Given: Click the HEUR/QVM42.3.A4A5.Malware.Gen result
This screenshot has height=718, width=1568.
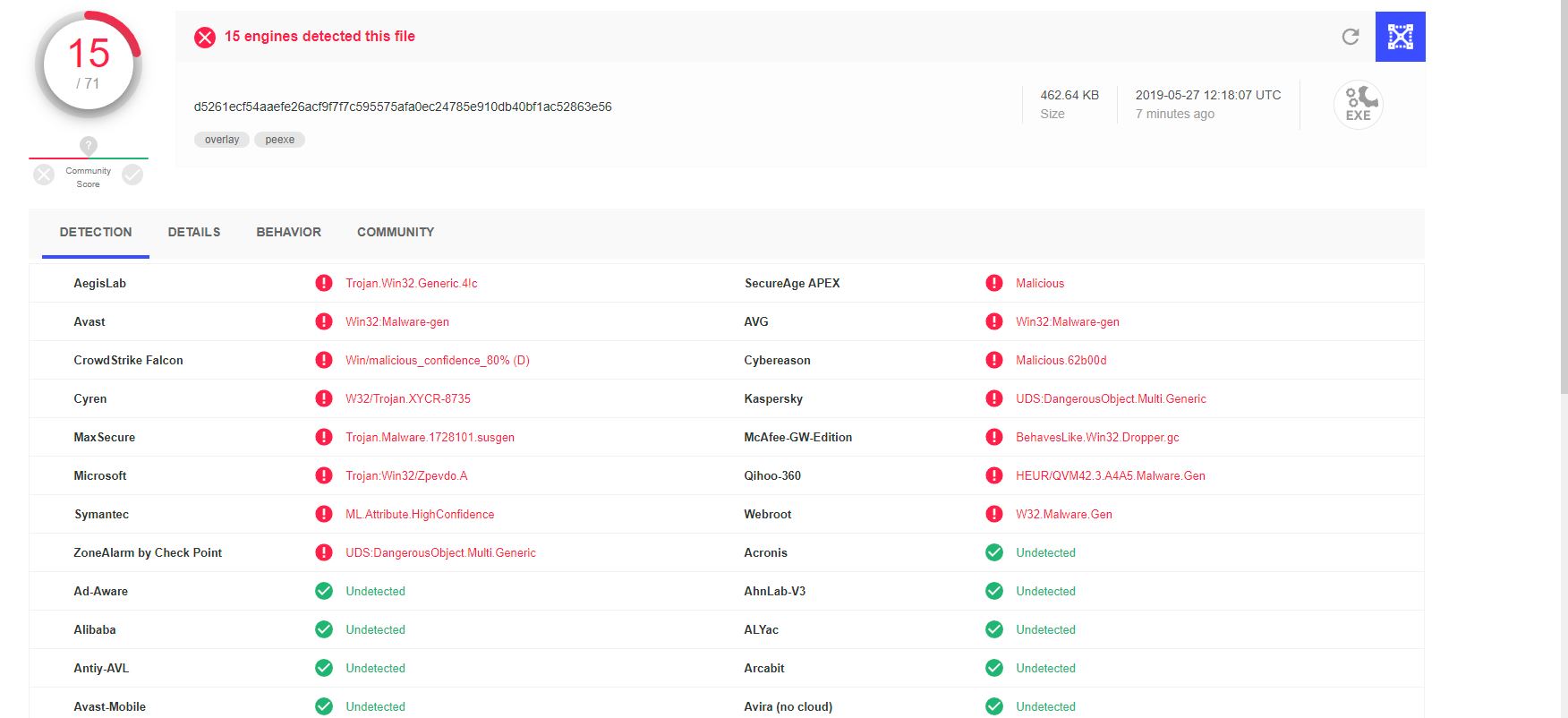Looking at the screenshot, I should [x=1111, y=475].
